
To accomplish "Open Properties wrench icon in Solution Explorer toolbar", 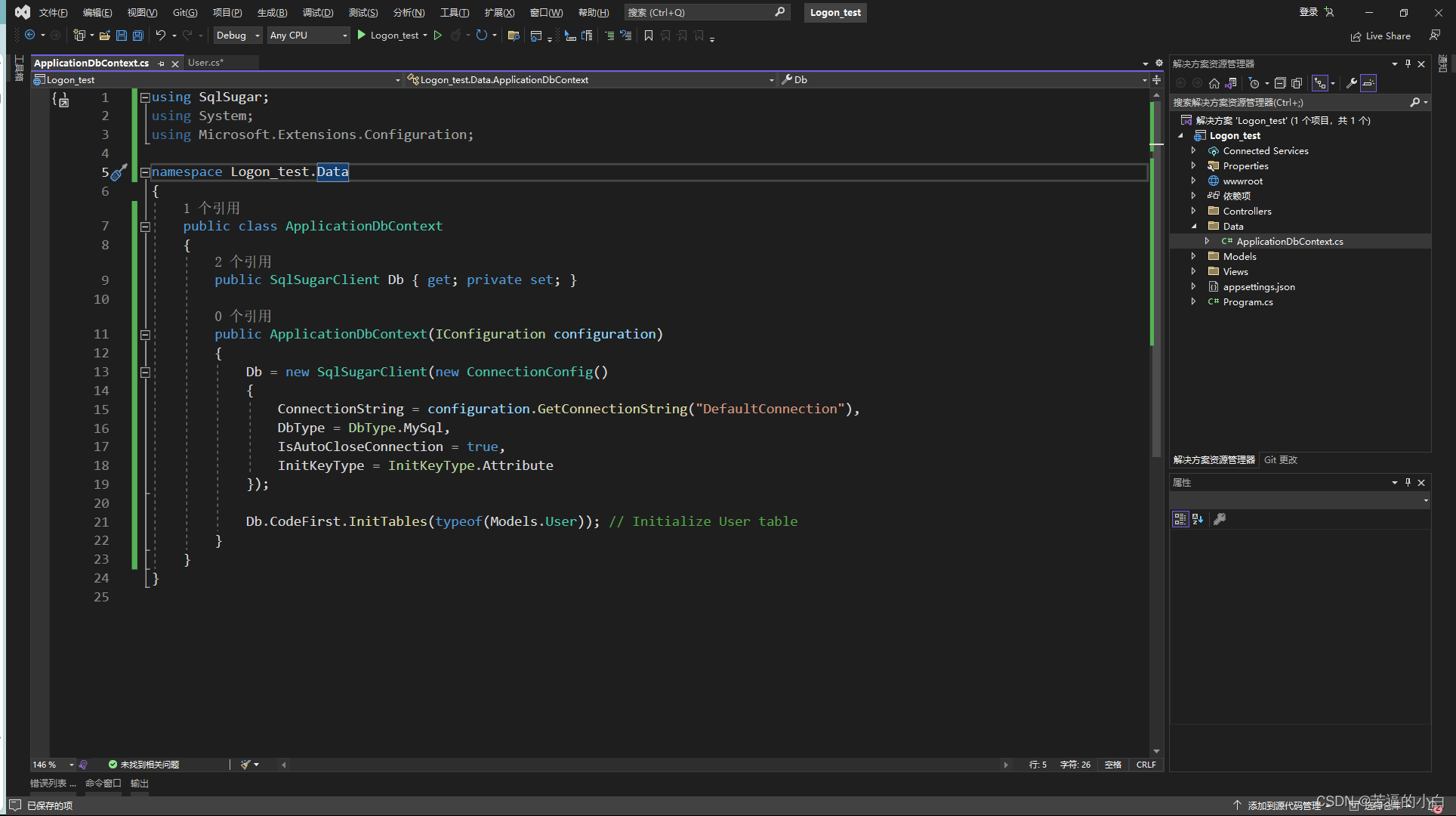I will tap(1352, 84).
